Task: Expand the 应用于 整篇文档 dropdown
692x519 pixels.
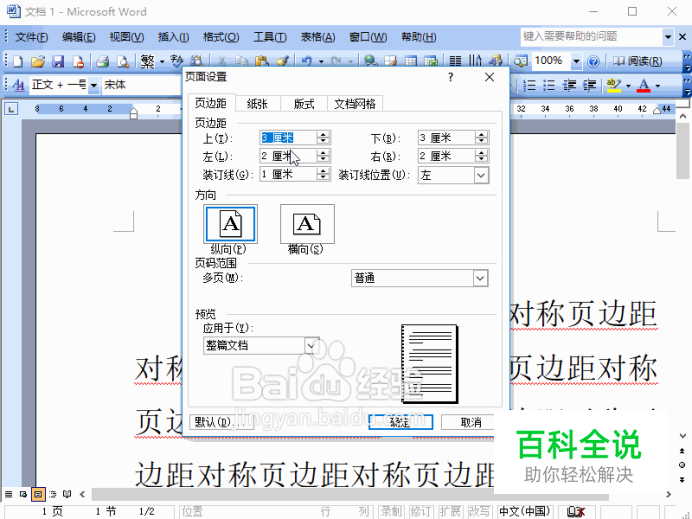Action: (312, 346)
